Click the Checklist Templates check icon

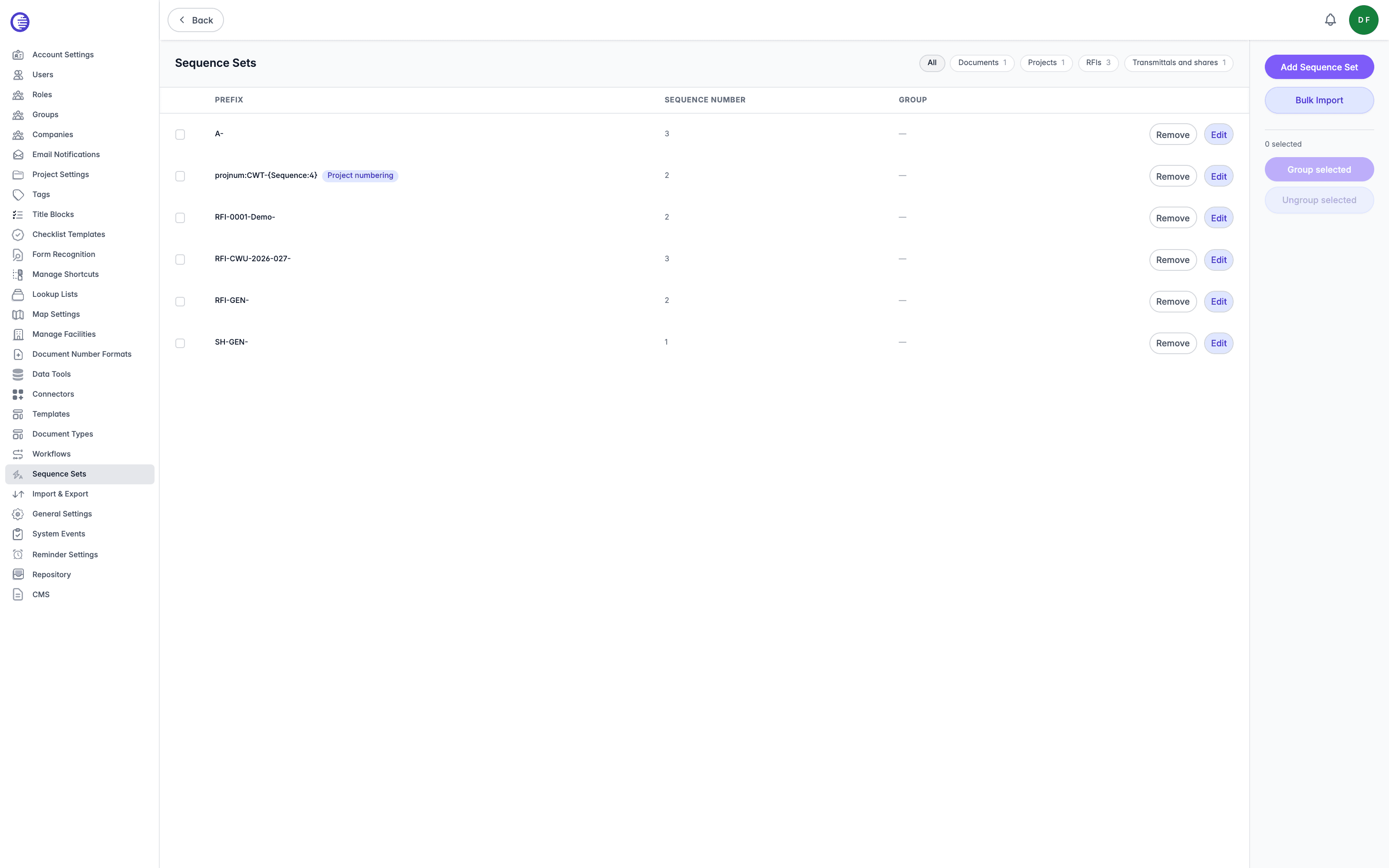18,234
